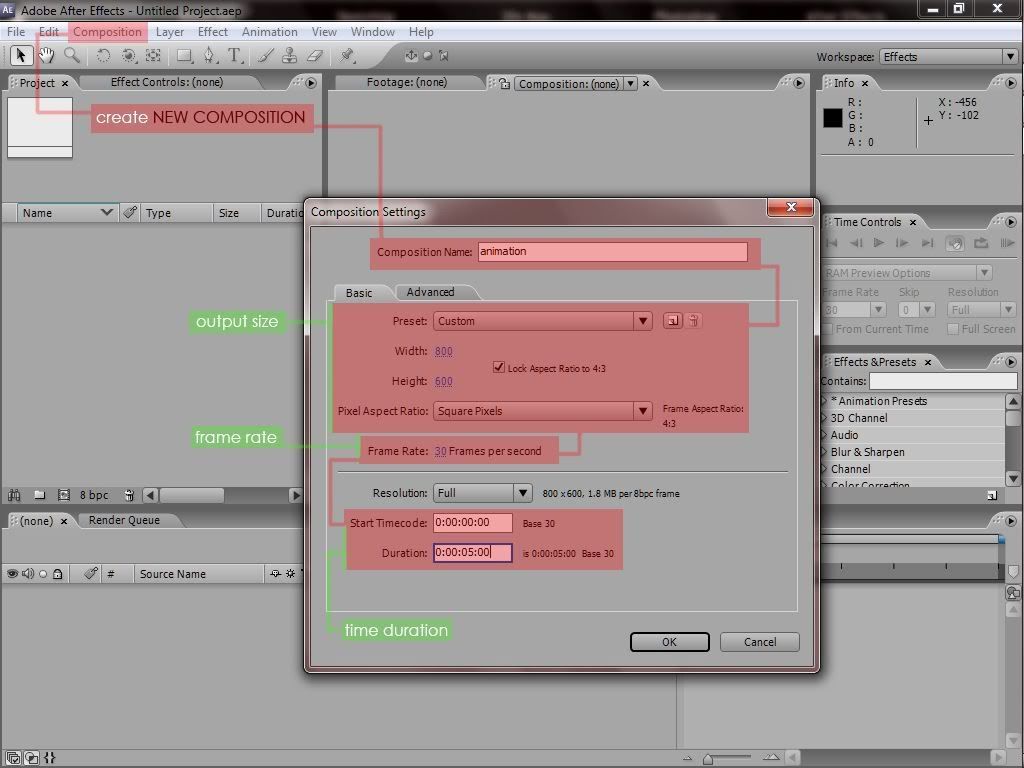Click the save preset icon beside Preset
This screenshot has width=1024, height=768.
(672, 321)
